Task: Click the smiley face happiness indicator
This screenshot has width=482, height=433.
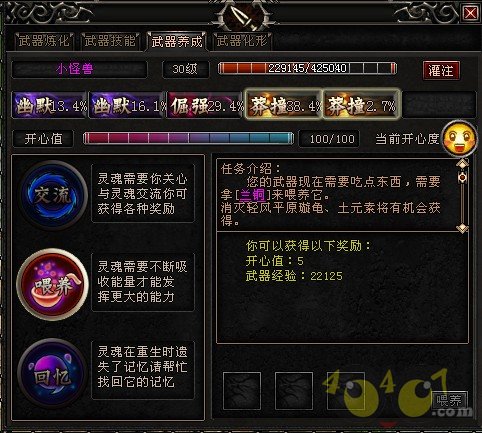Action: pyautogui.click(x=460, y=138)
